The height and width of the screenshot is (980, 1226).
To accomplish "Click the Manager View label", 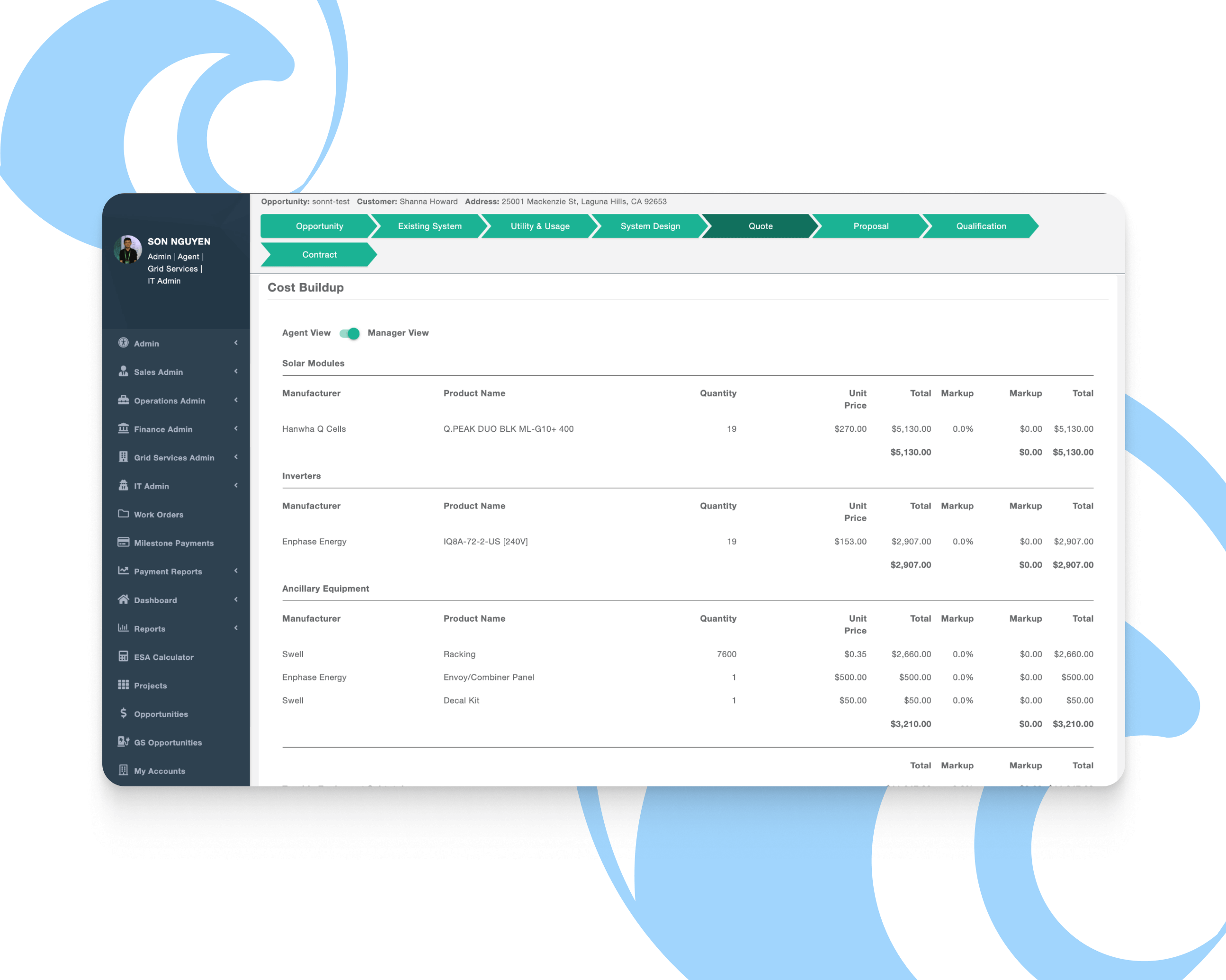I will coord(398,333).
